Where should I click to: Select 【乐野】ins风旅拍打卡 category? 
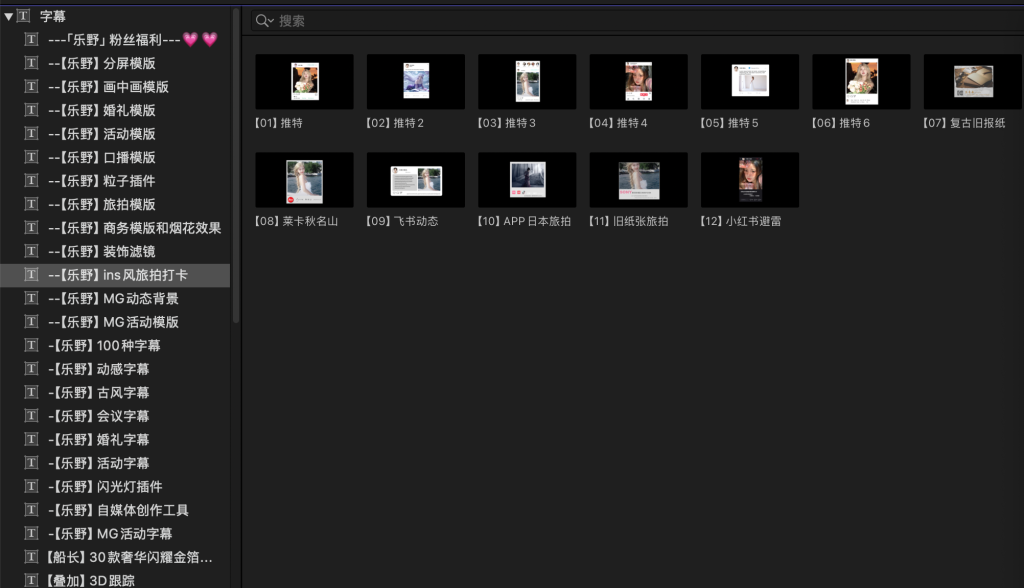(x=115, y=275)
